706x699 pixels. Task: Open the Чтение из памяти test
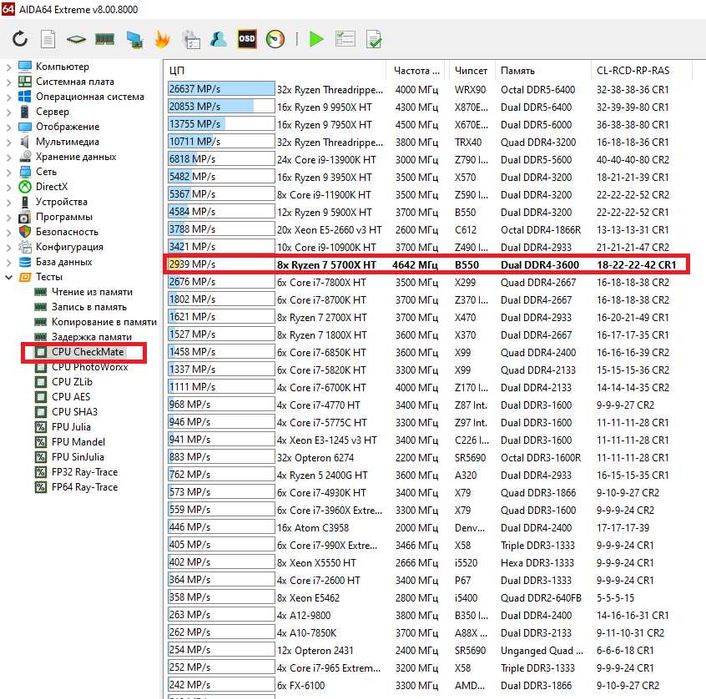click(92, 292)
